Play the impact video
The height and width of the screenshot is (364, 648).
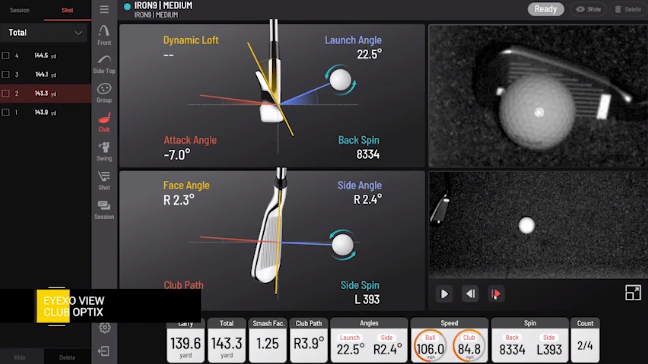[444, 294]
